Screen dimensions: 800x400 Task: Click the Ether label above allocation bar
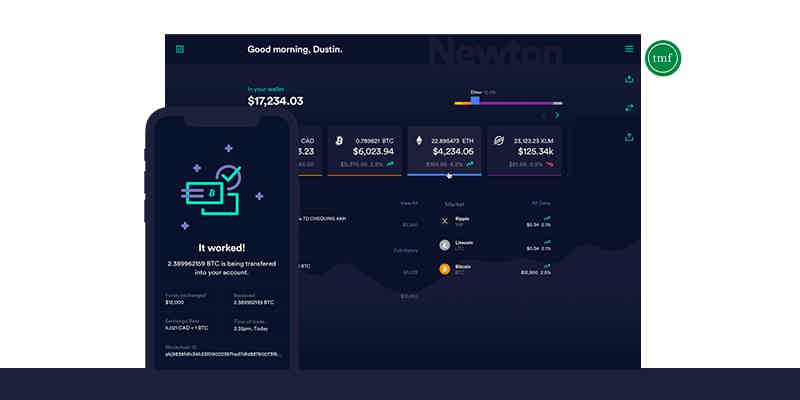tap(477, 92)
